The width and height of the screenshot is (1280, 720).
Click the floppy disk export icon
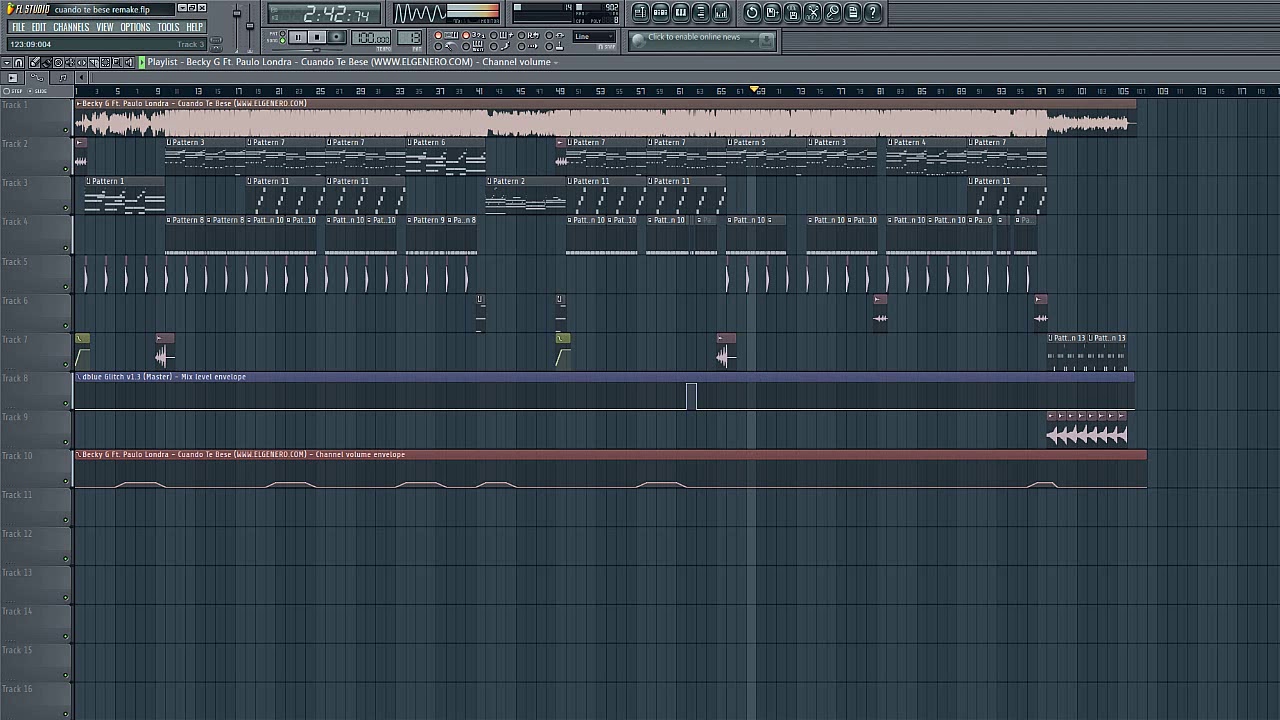coord(793,12)
